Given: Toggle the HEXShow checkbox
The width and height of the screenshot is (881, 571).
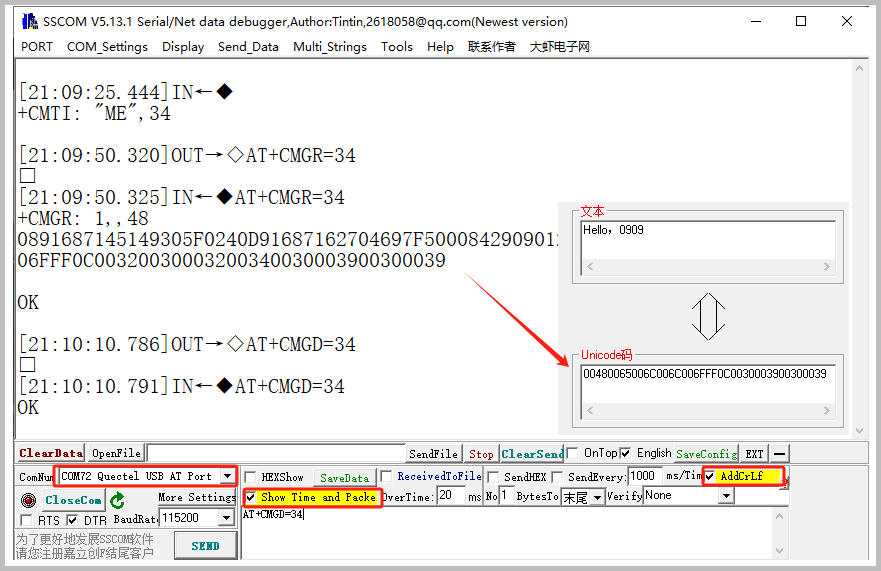Looking at the screenshot, I should pyautogui.click(x=253, y=477).
